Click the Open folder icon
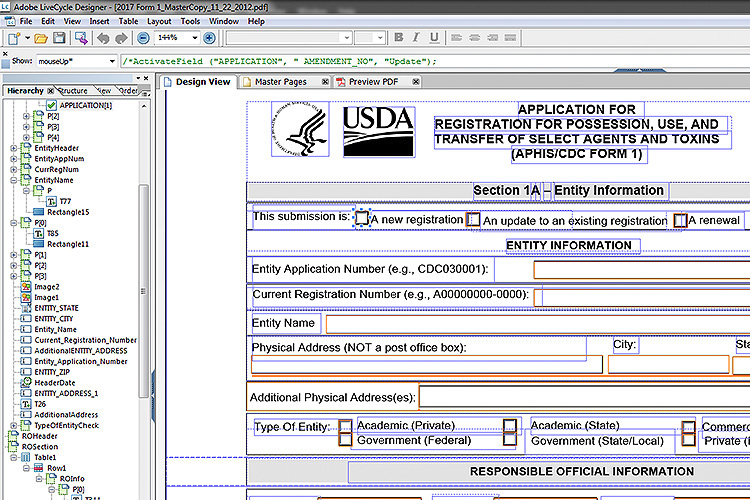This screenshot has width=750, height=500. (38, 38)
